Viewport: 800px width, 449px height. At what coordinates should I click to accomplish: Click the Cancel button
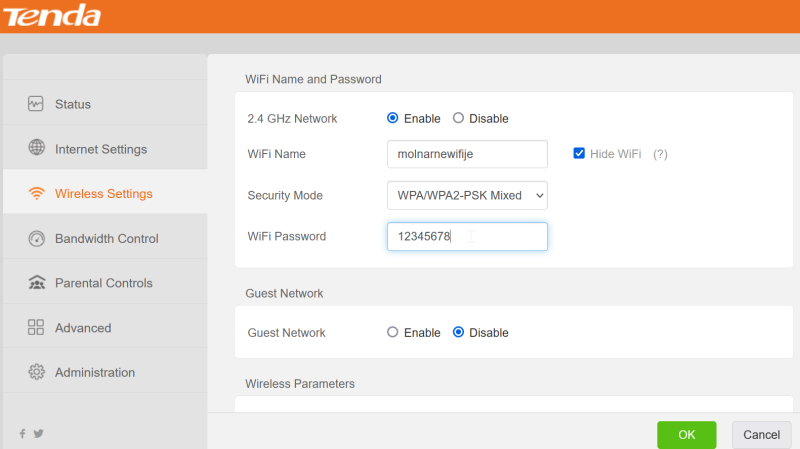coord(761,435)
